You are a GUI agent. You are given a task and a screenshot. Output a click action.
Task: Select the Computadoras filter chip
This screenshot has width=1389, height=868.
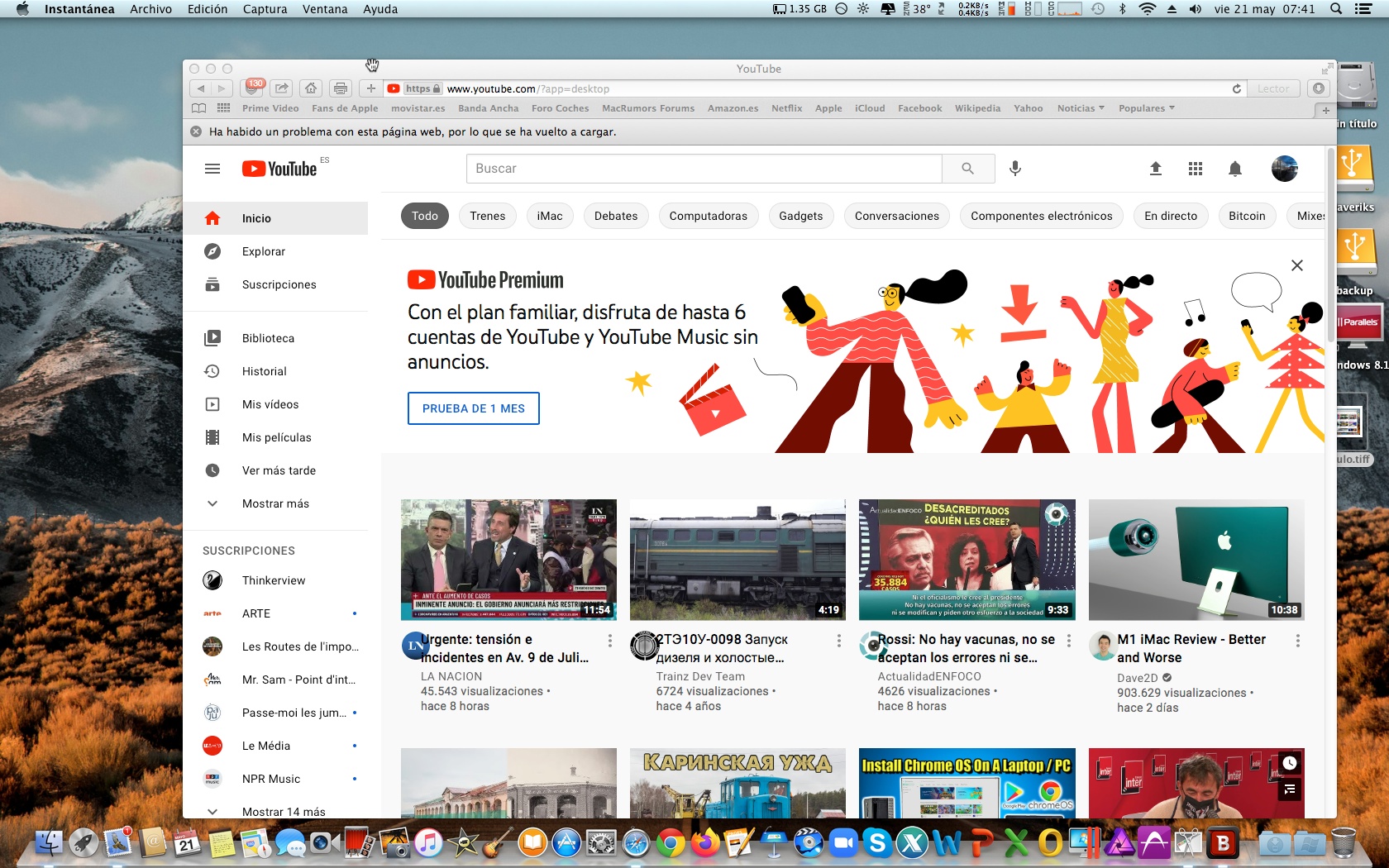tap(709, 216)
